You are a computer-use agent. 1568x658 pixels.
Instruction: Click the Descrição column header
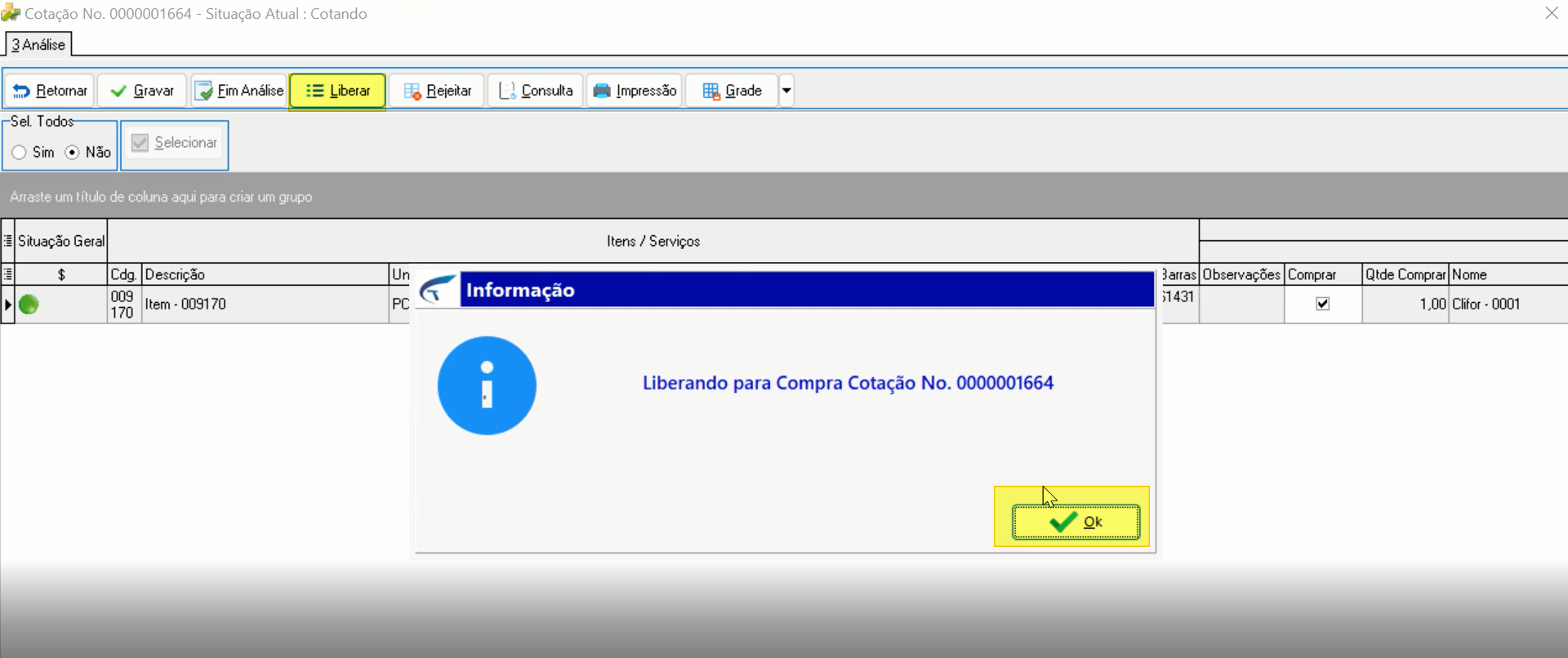tap(265, 274)
